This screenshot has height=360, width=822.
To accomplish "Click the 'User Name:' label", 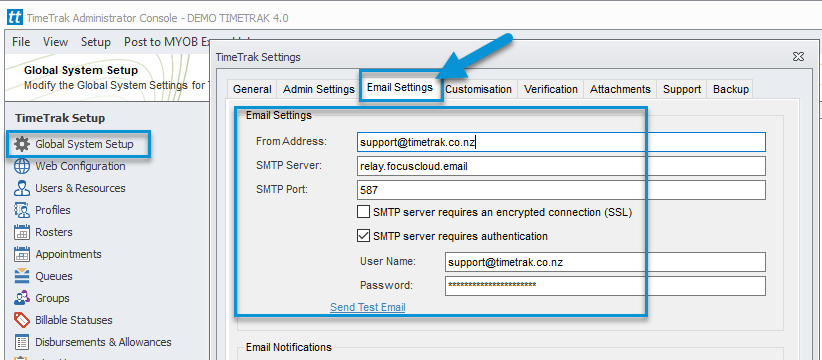I will pos(387,261).
